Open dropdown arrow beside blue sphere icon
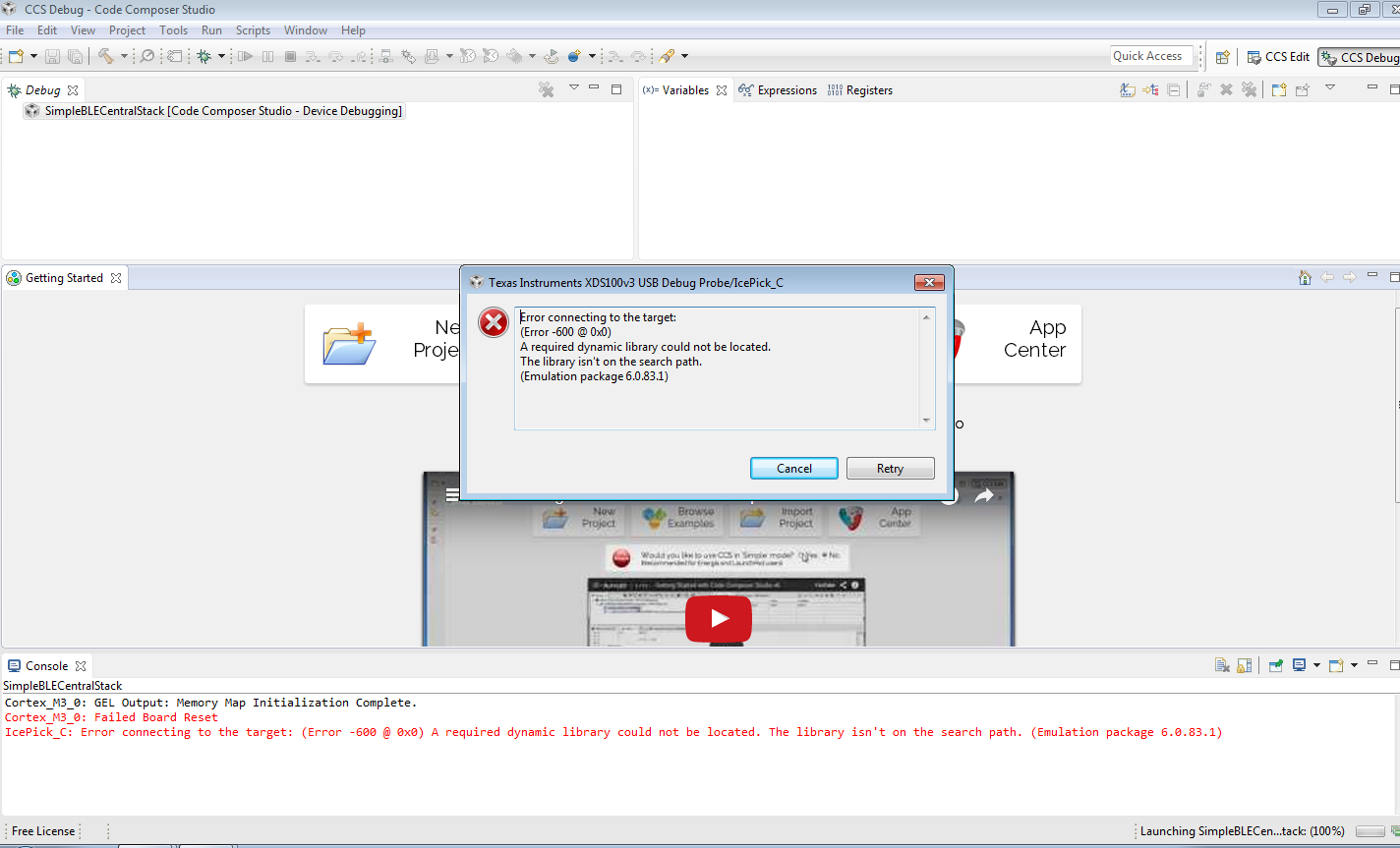This screenshot has width=1400, height=848. [x=592, y=56]
